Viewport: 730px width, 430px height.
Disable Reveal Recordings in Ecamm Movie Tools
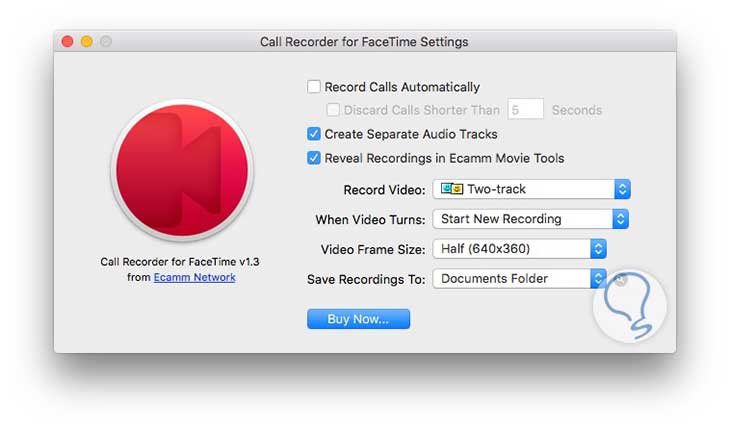[314, 158]
